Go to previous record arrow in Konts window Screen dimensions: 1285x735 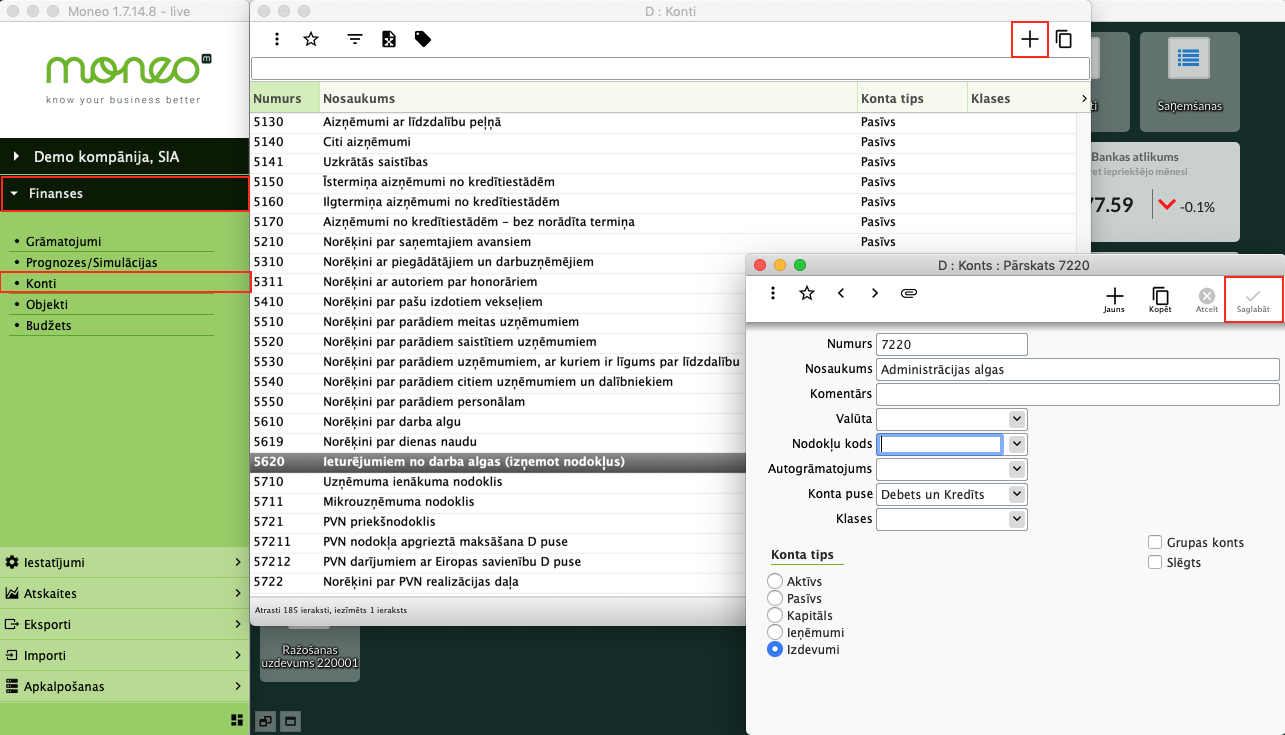click(x=841, y=293)
